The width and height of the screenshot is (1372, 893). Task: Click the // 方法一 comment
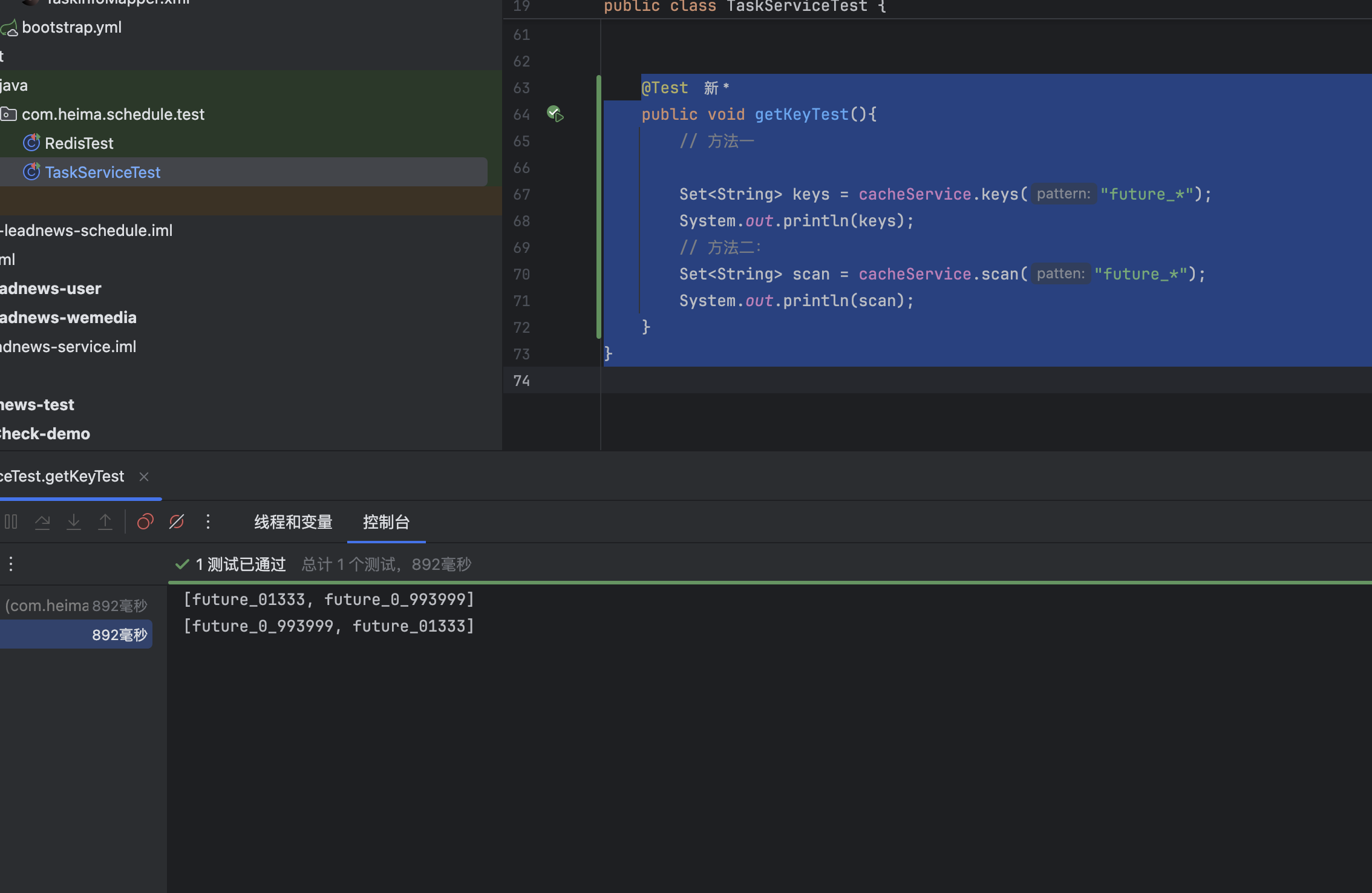click(x=717, y=141)
